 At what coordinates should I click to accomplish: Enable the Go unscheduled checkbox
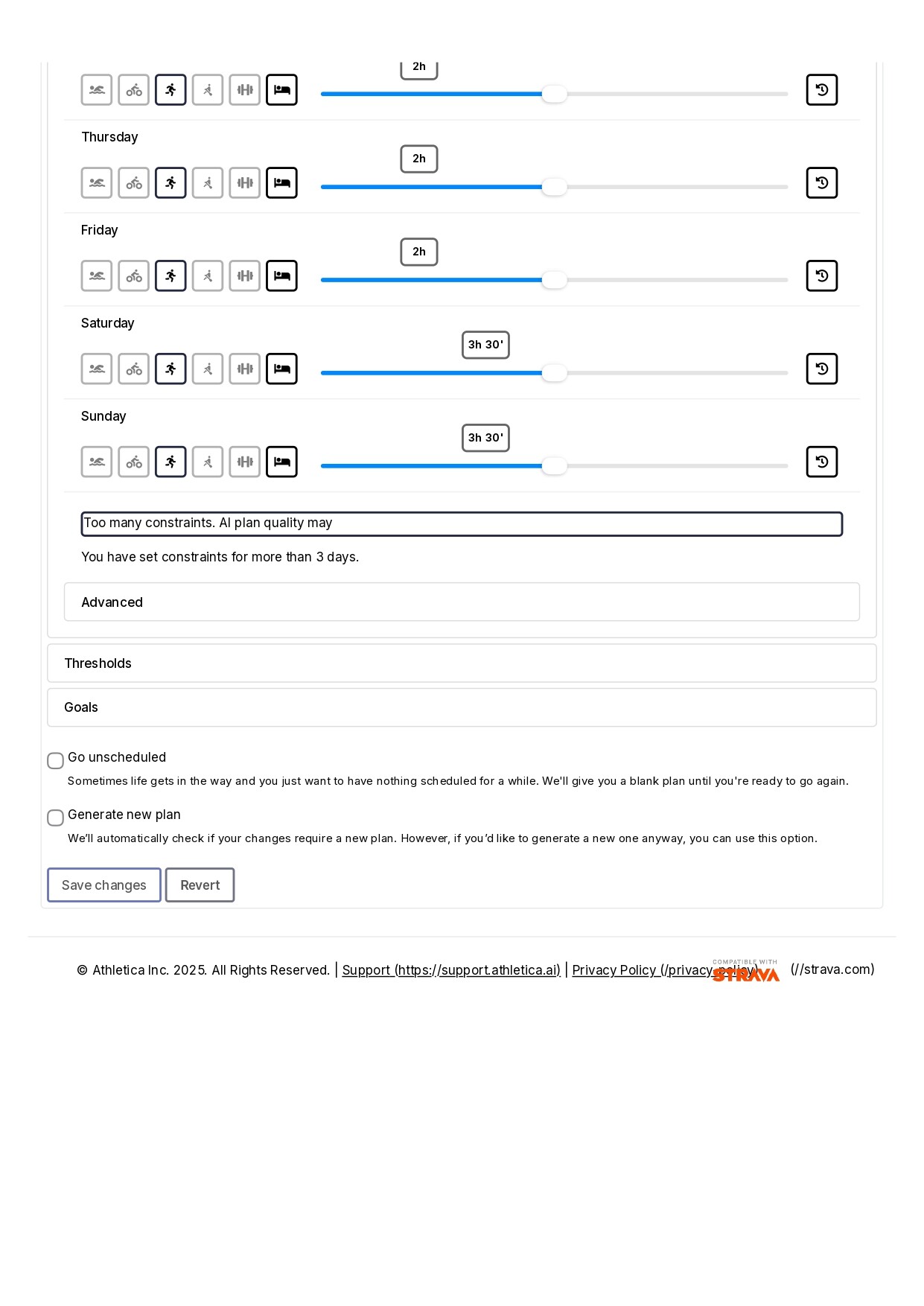(x=56, y=761)
